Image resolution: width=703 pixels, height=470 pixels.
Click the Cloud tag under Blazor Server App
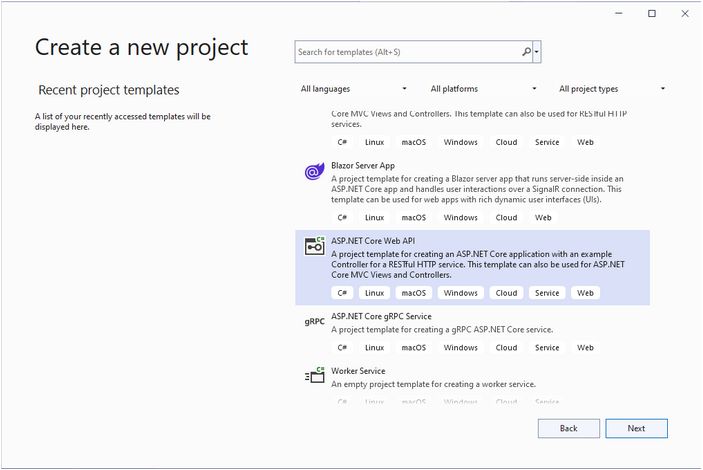pos(506,218)
